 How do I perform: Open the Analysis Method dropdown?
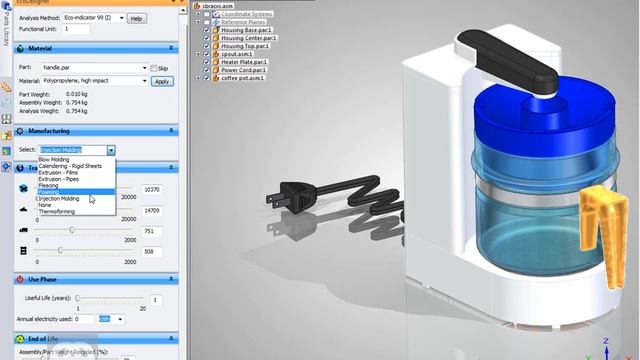(121, 18)
